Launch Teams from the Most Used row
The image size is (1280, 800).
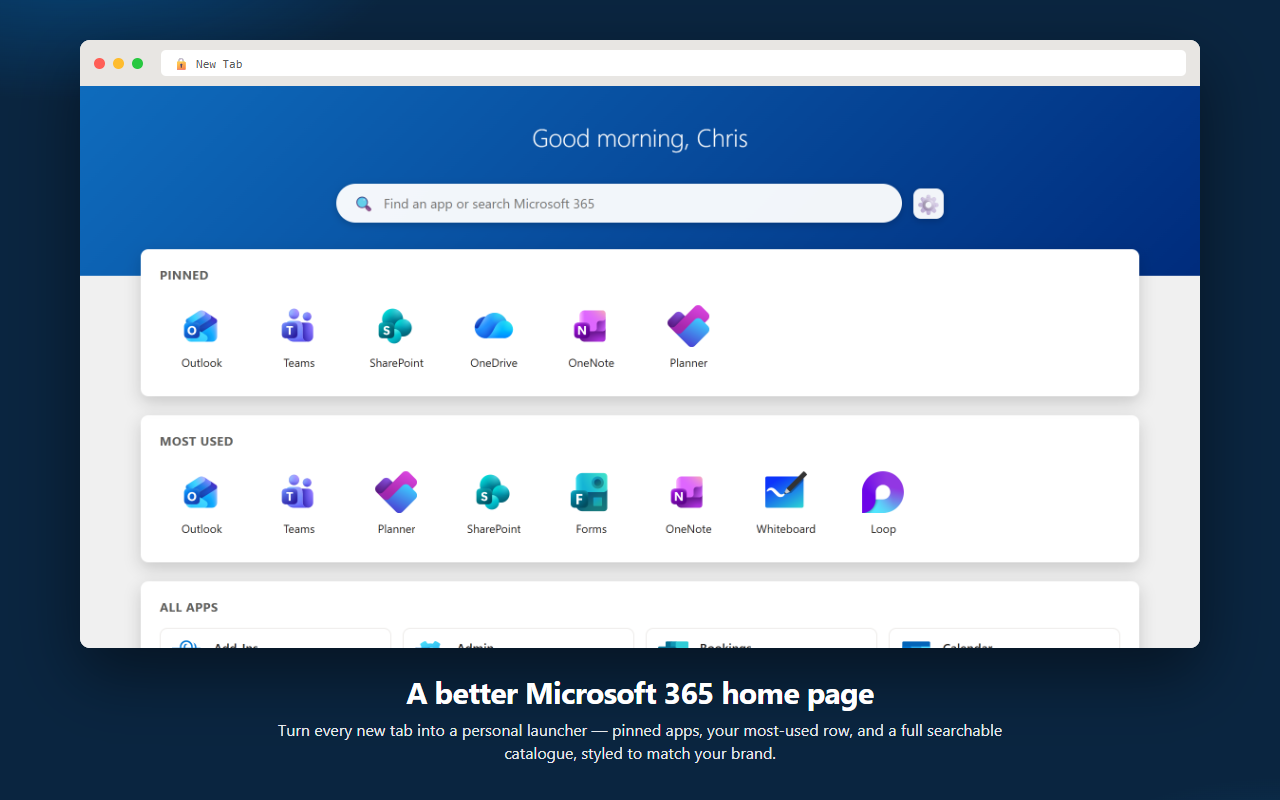pos(299,503)
